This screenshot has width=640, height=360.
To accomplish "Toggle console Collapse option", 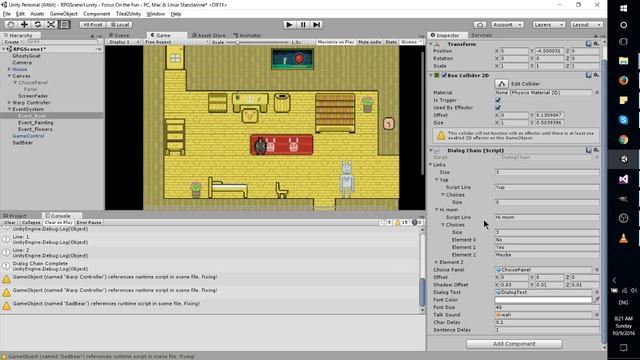I will click(31, 222).
